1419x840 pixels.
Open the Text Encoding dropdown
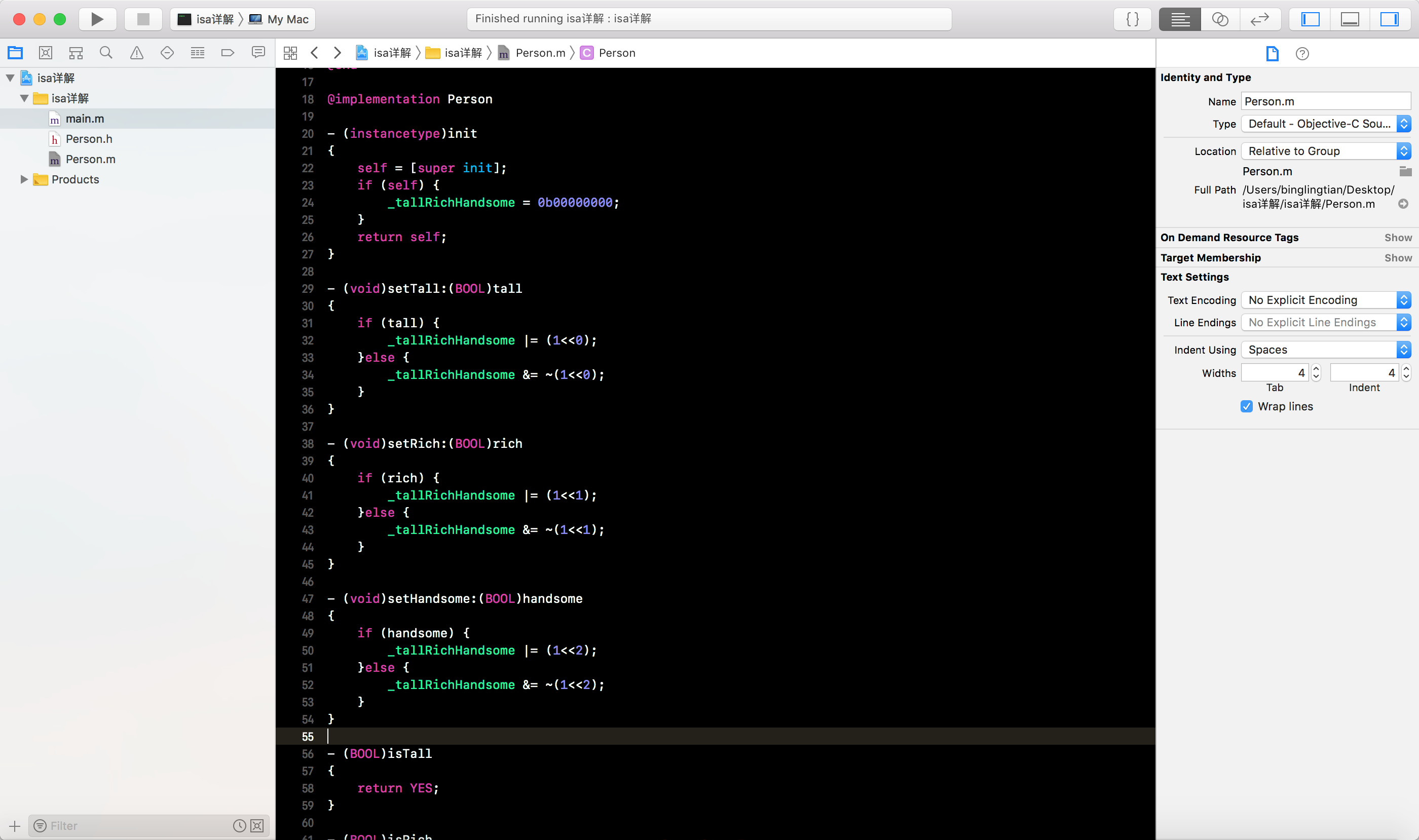tap(1326, 300)
